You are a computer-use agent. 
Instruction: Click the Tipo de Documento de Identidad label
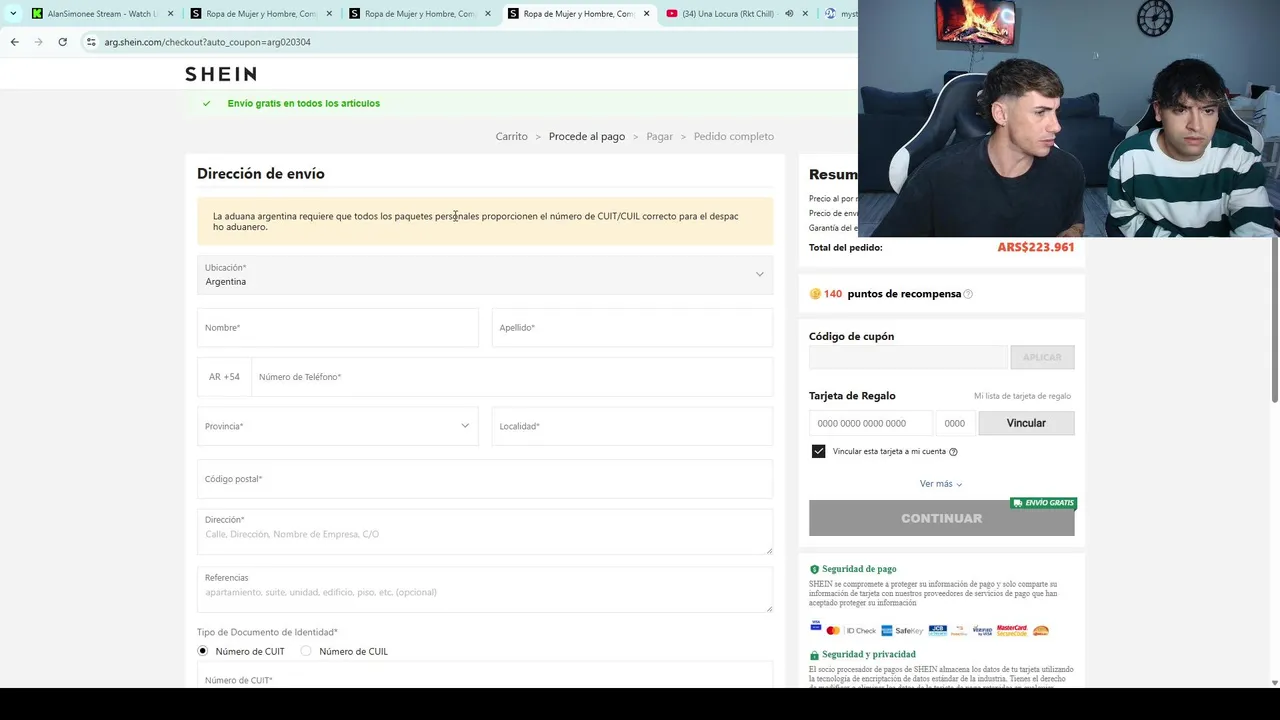267,632
